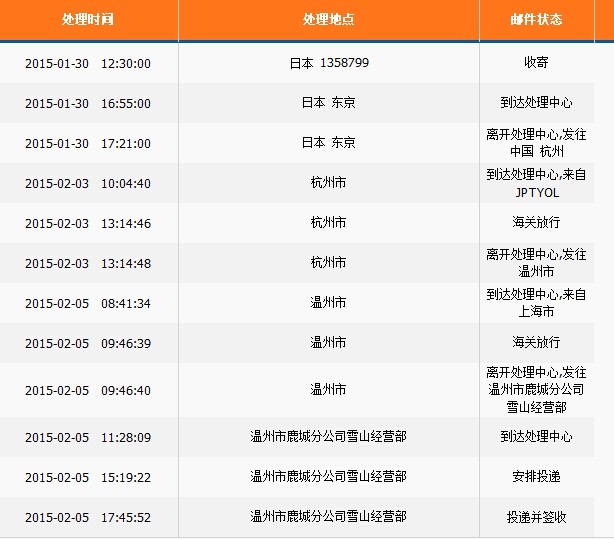Image resolution: width=614 pixels, height=539 pixels.
Task: Select the 收寄 status cell
Action: pos(536,63)
